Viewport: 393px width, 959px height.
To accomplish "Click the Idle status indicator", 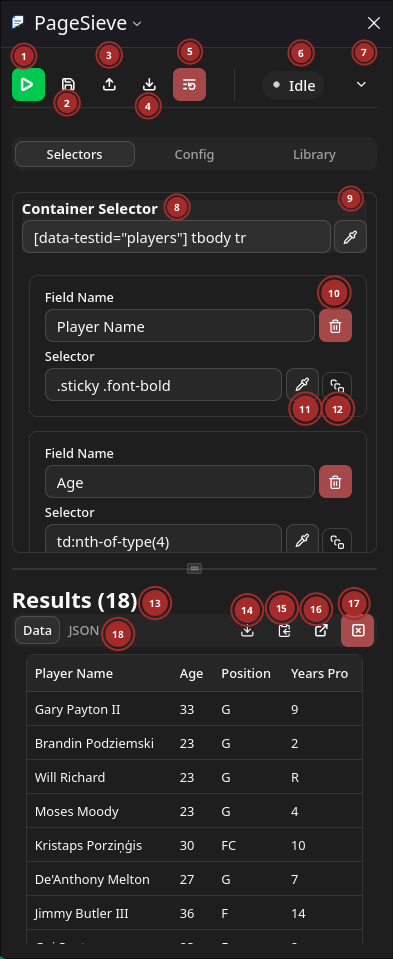I will (293, 85).
